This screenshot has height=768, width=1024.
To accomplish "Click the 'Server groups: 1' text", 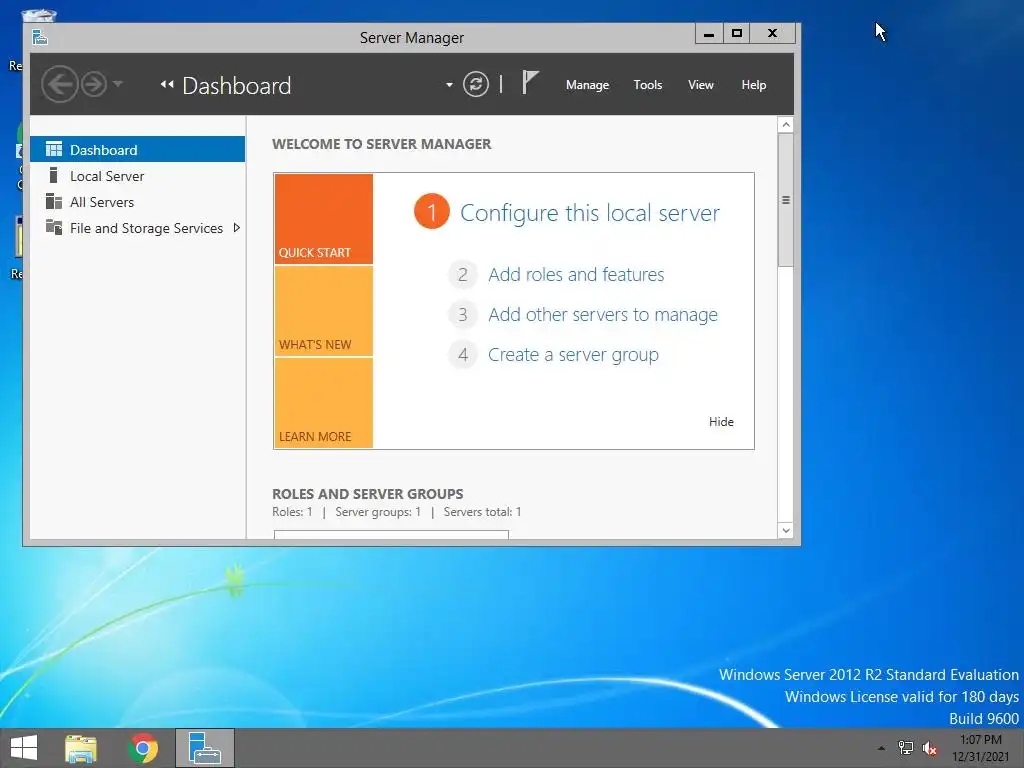I will click(378, 512).
